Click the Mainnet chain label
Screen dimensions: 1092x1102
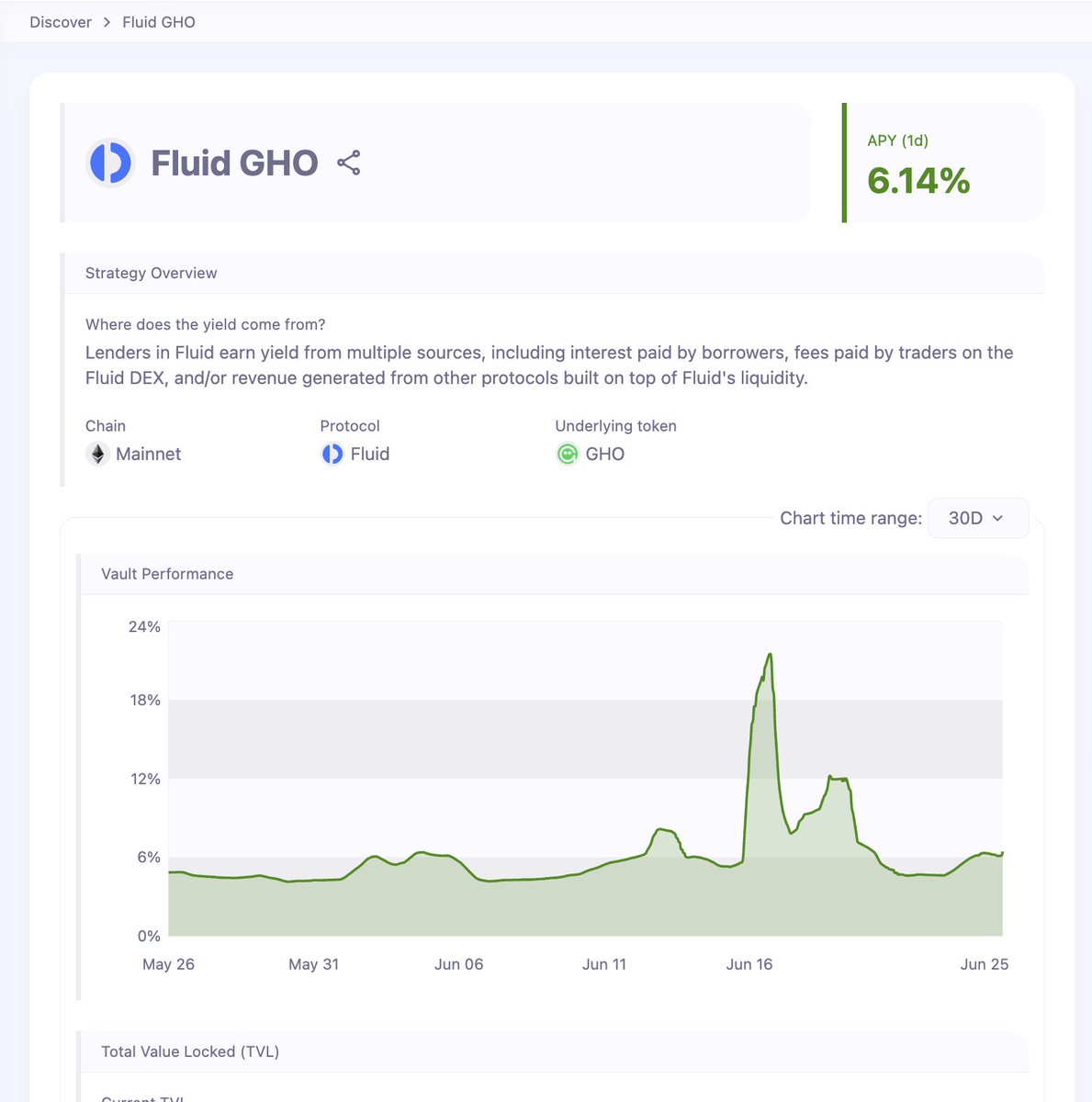point(148,454)
